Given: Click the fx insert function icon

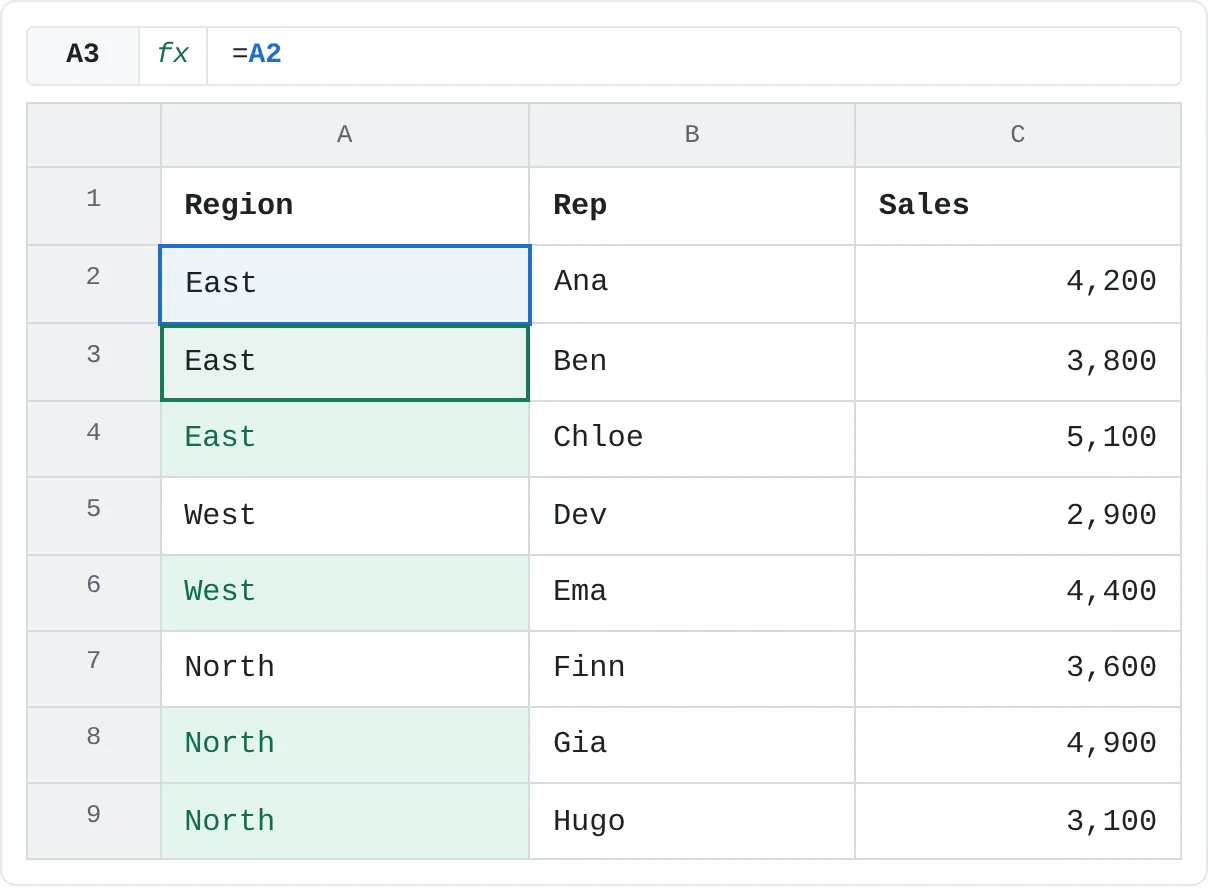Looking at the screenshot, I should click(x=173, y=55).
